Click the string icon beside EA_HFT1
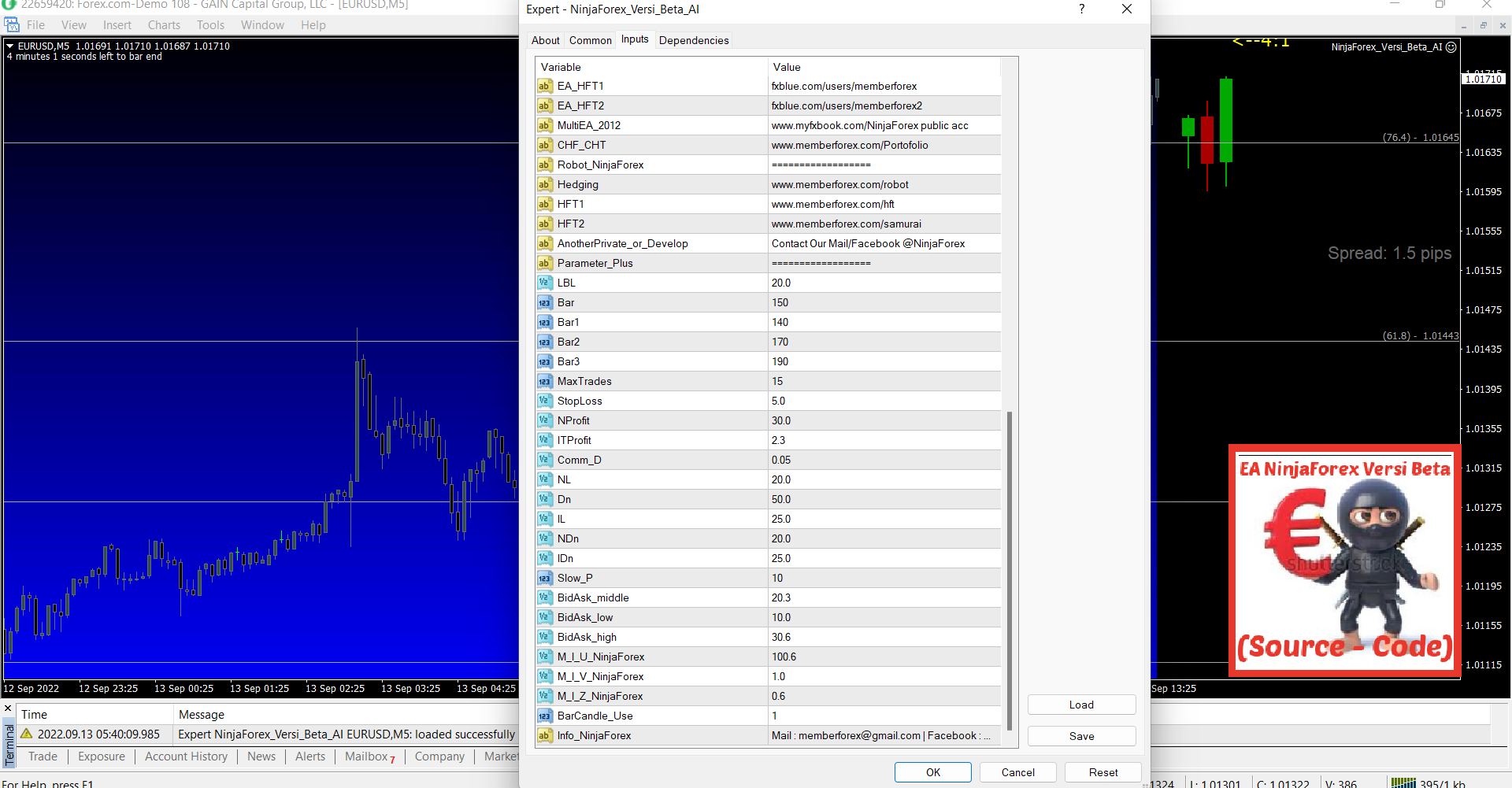Image resolution: width=1512 pixels, height=788 pixels. coord(544,86)
